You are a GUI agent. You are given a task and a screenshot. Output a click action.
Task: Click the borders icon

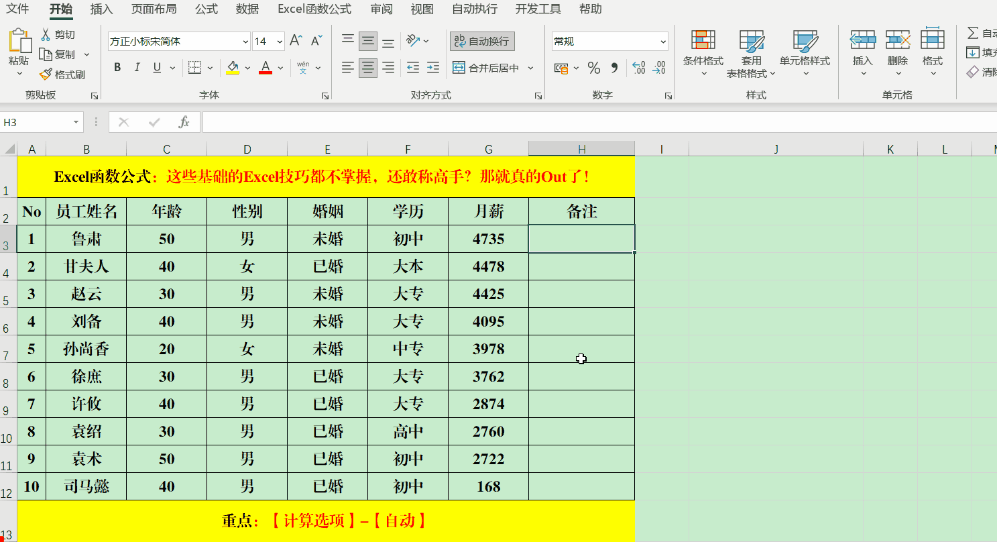pyautogui.click(x=195, y=67)
